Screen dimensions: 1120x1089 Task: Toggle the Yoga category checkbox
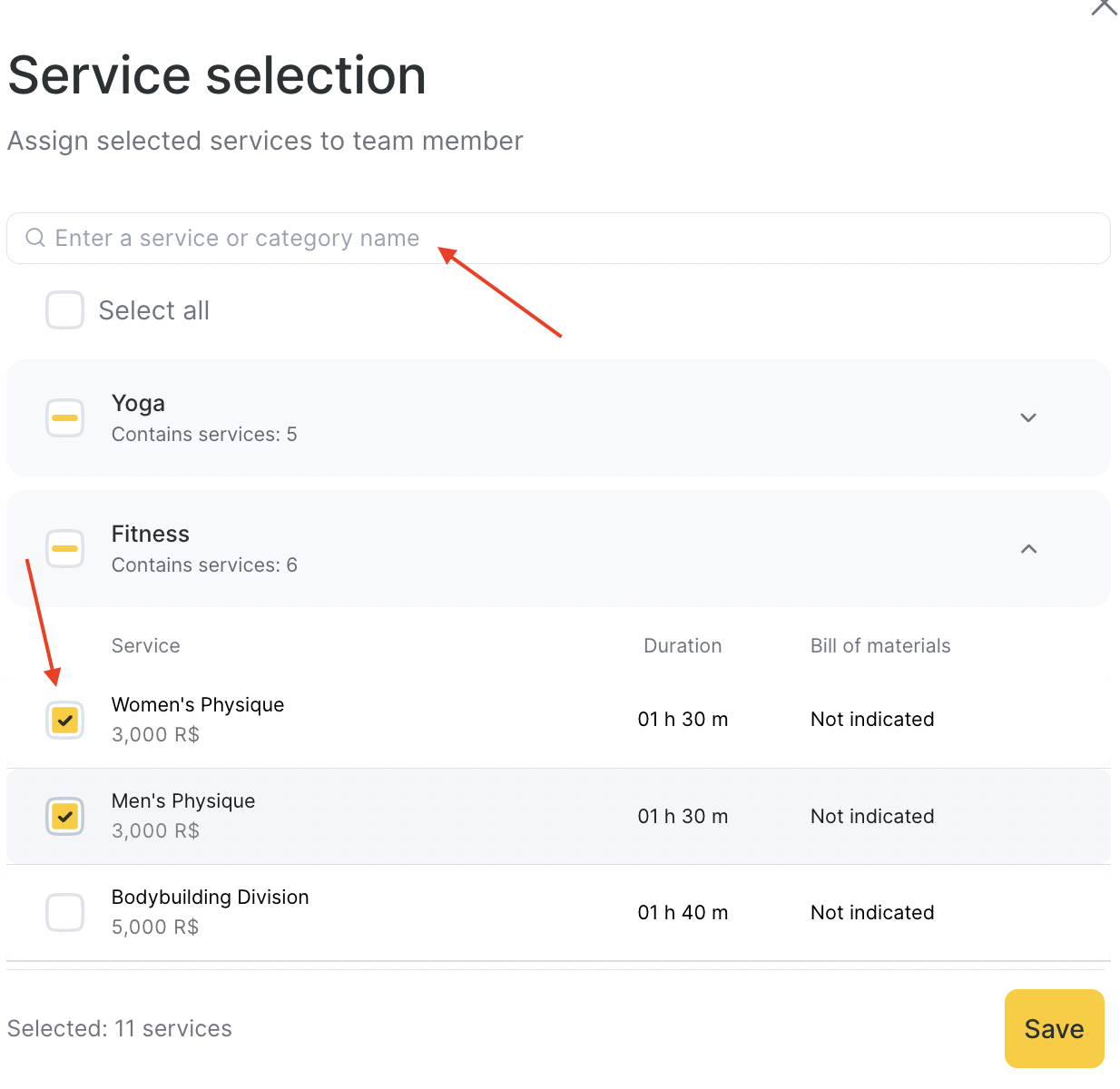tap(65, 418)
